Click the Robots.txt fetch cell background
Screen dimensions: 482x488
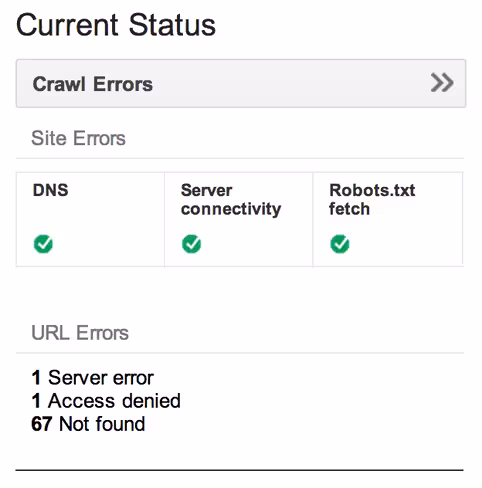tap(388, 219)
